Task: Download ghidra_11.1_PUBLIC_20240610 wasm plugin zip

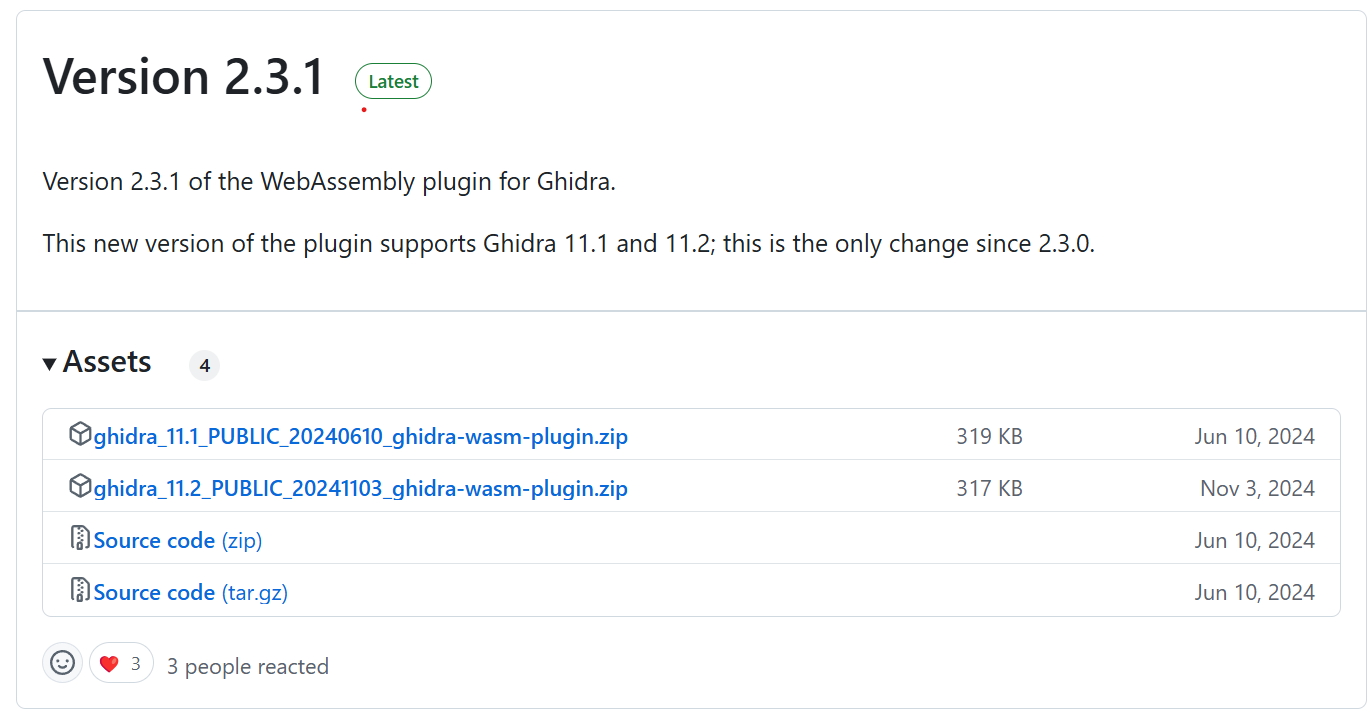Action: point(361,437)
